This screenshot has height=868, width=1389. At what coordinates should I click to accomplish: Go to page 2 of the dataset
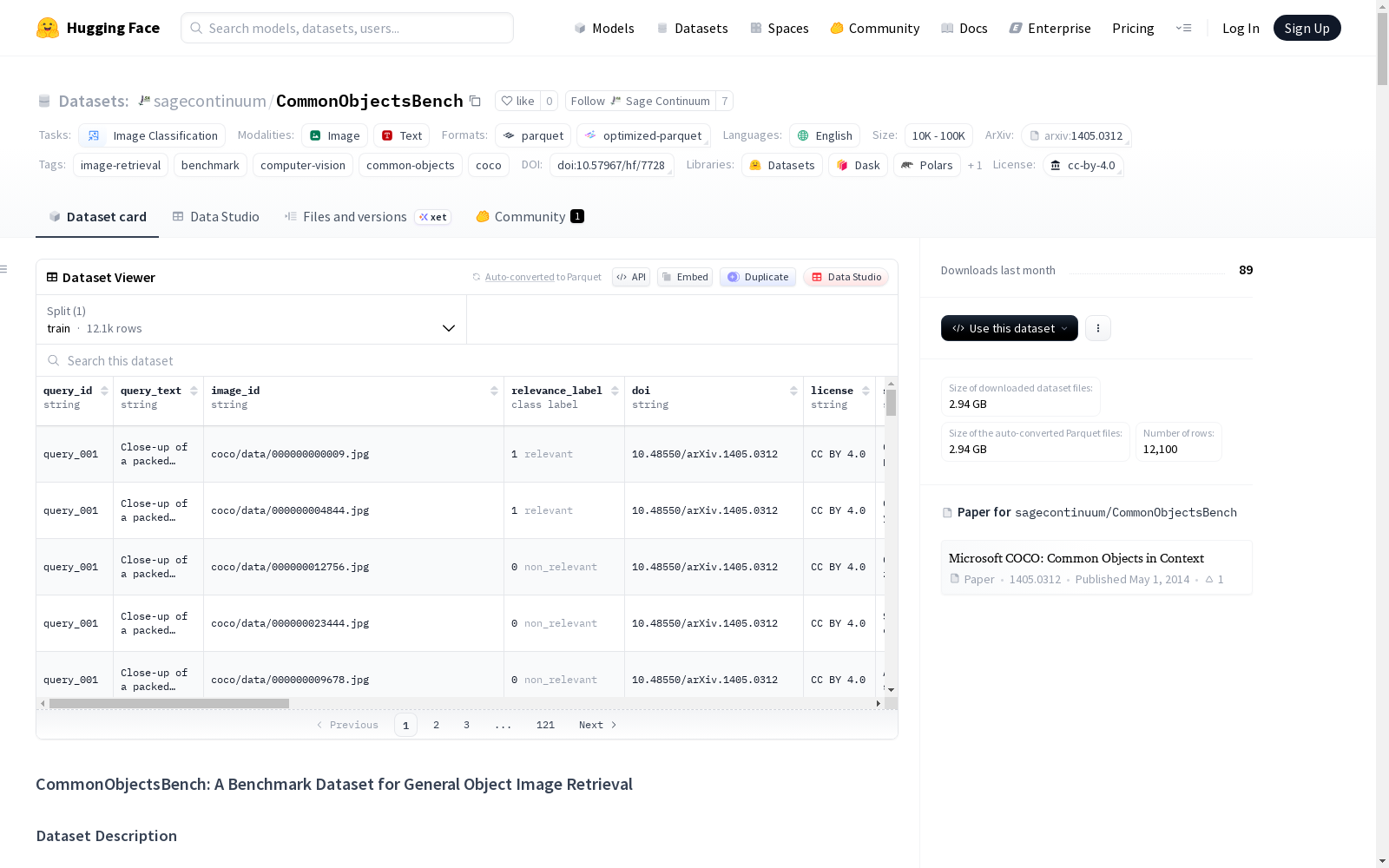[436, 725]
